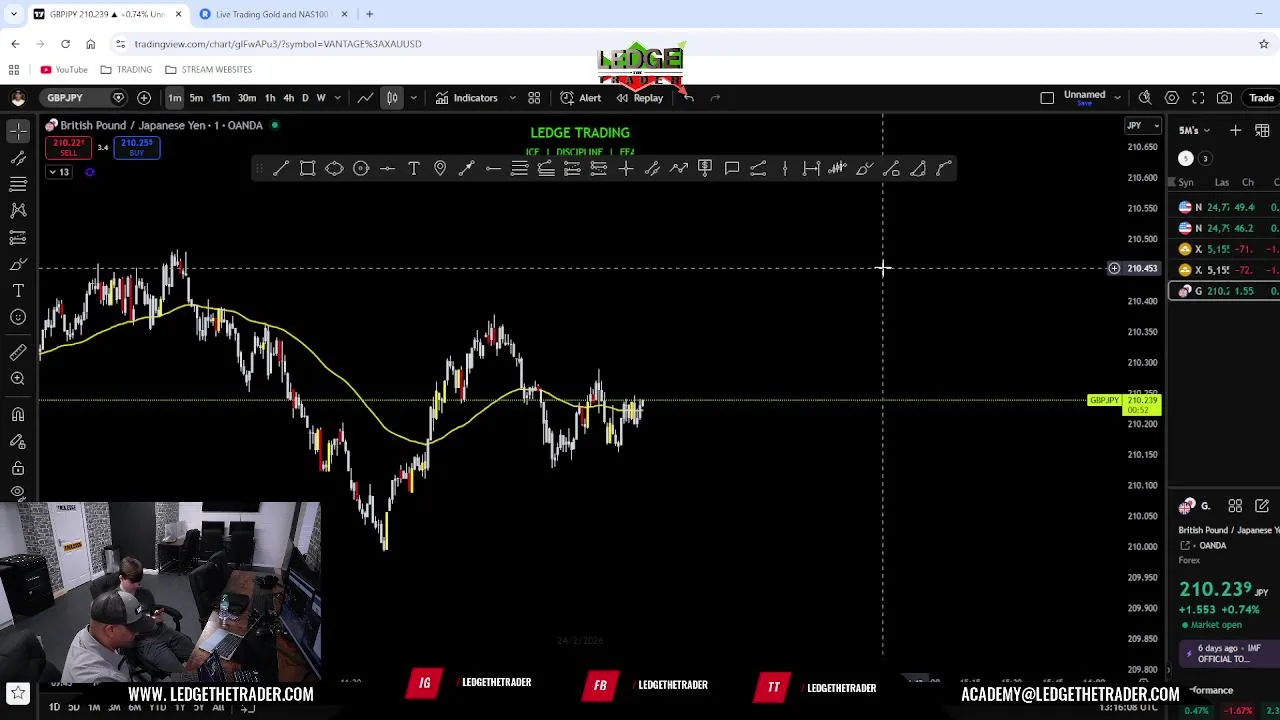
Task: Select the Text tool in left sidebar
Action: click(x=18, y=291)
